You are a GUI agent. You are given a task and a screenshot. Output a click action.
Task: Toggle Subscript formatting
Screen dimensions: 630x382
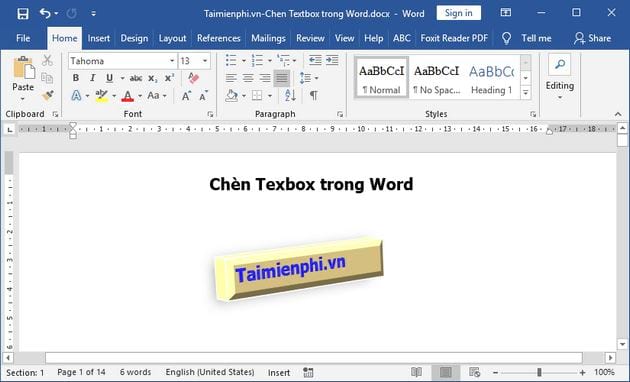[153, 78]
